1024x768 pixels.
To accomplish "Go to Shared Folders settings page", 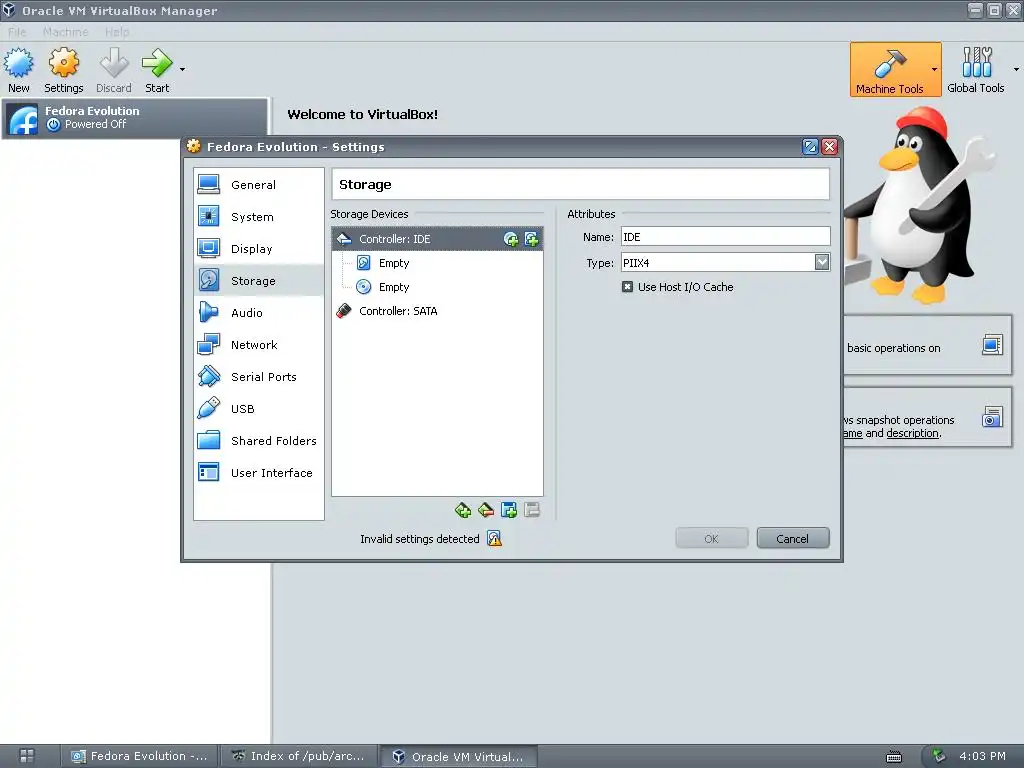I will click(259, 441).
